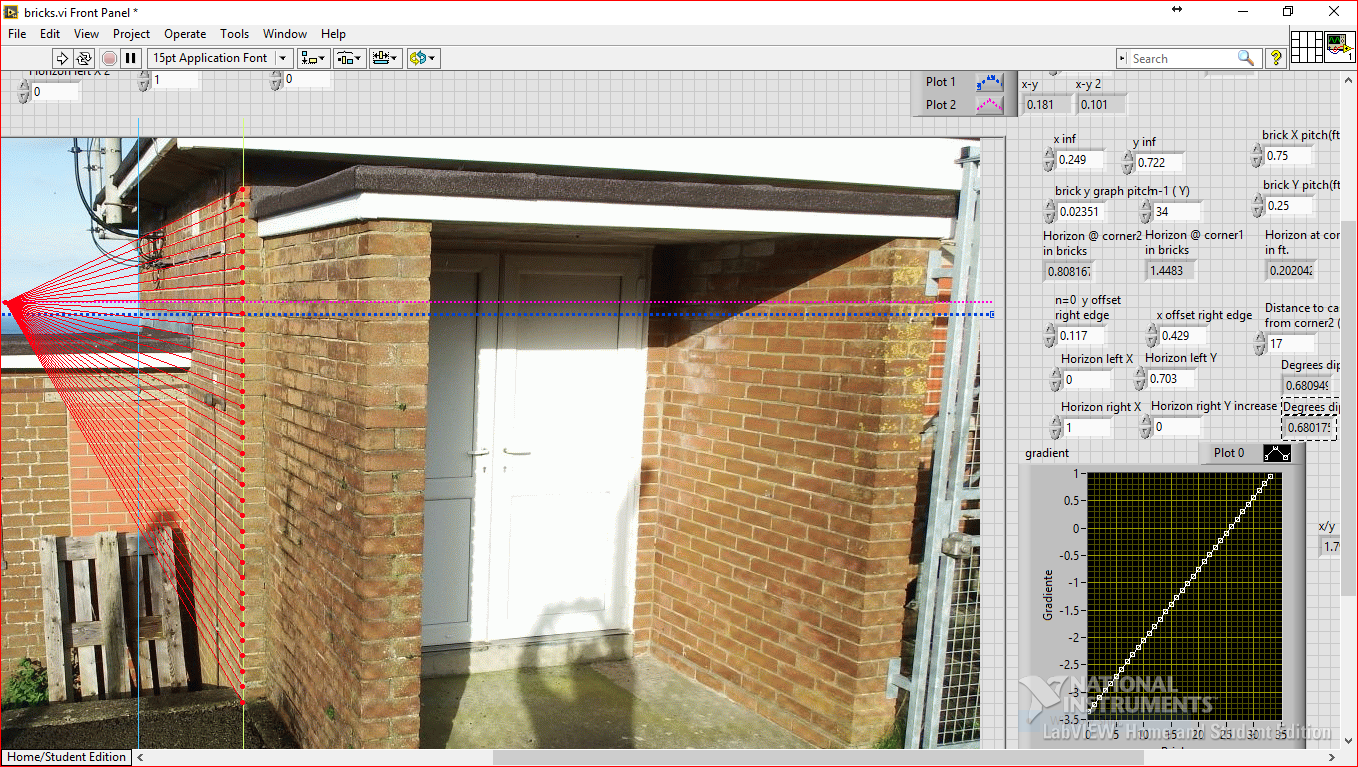Click the search magnifier icon
The height and width of the screenshot is (767, 1358).
point(1245,58)
